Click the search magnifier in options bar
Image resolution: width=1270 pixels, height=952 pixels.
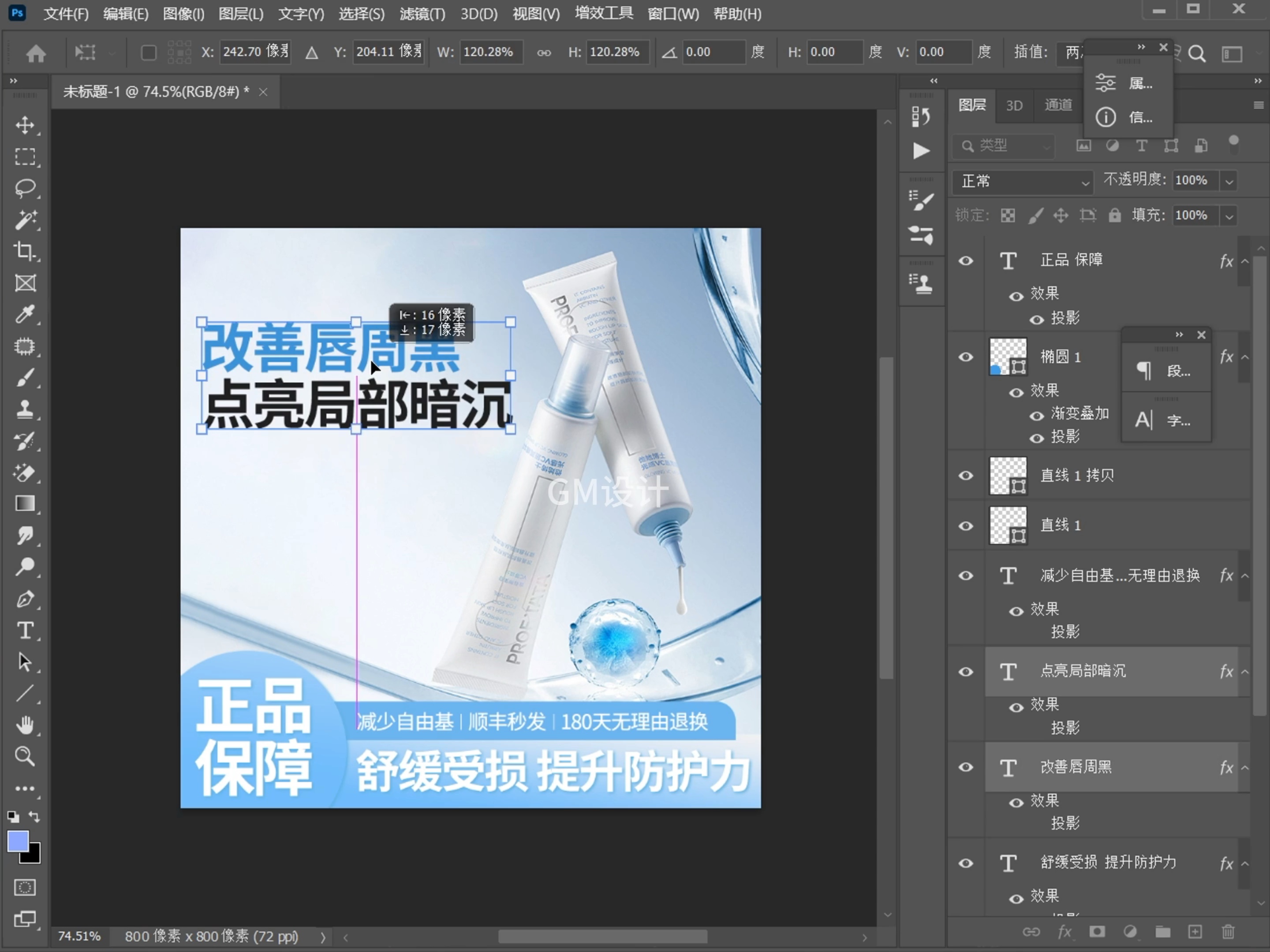[x=1196, y=53]
